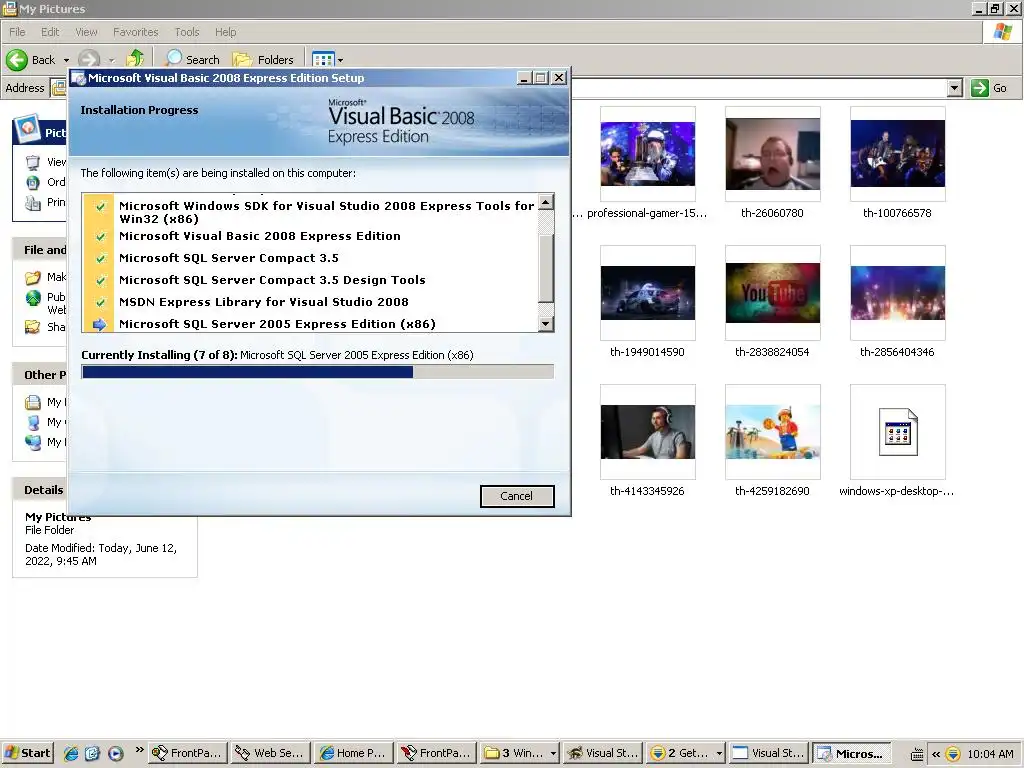
Task: Click the yellow tray icon beside clock
Action: click(953, 754)
